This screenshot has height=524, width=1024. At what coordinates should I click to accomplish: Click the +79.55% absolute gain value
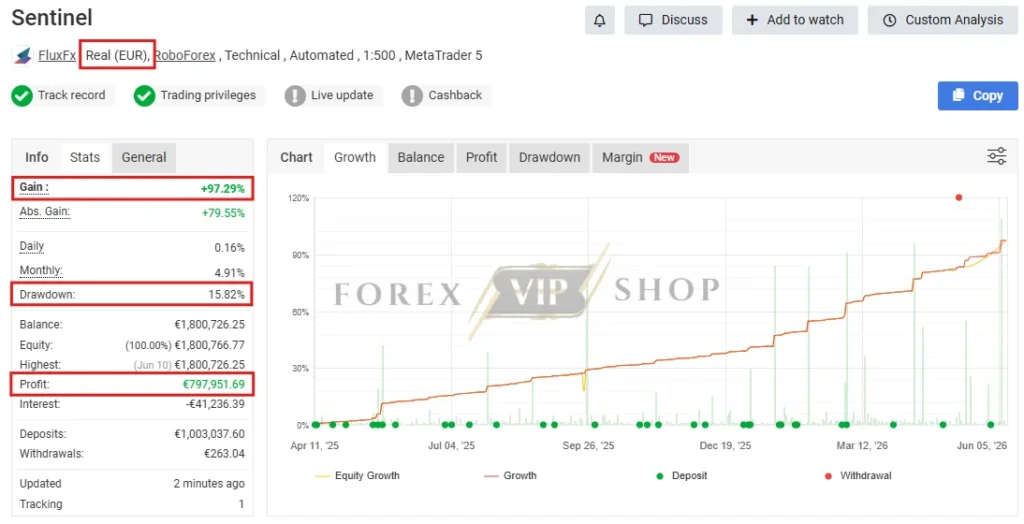223,213
